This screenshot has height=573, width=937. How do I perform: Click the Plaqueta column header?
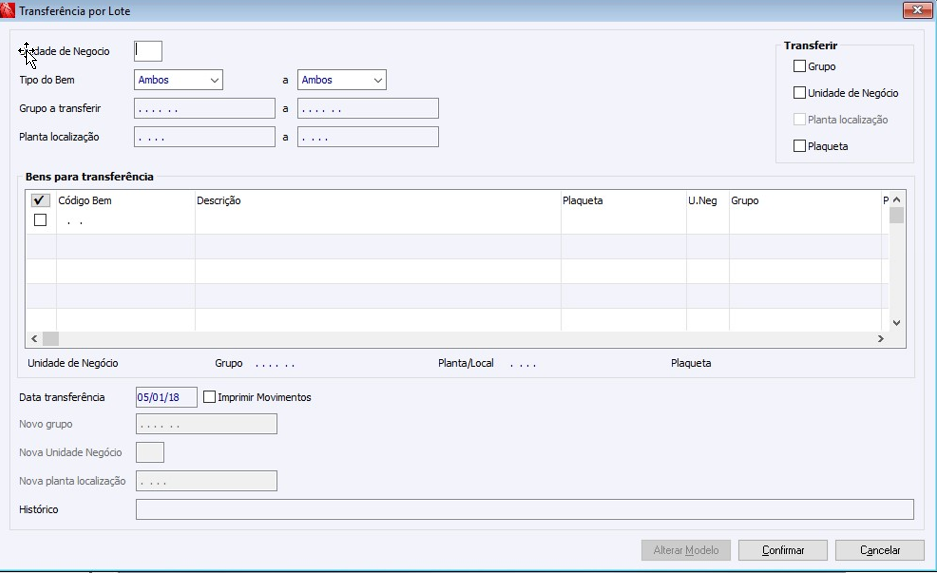click(623, 200)
